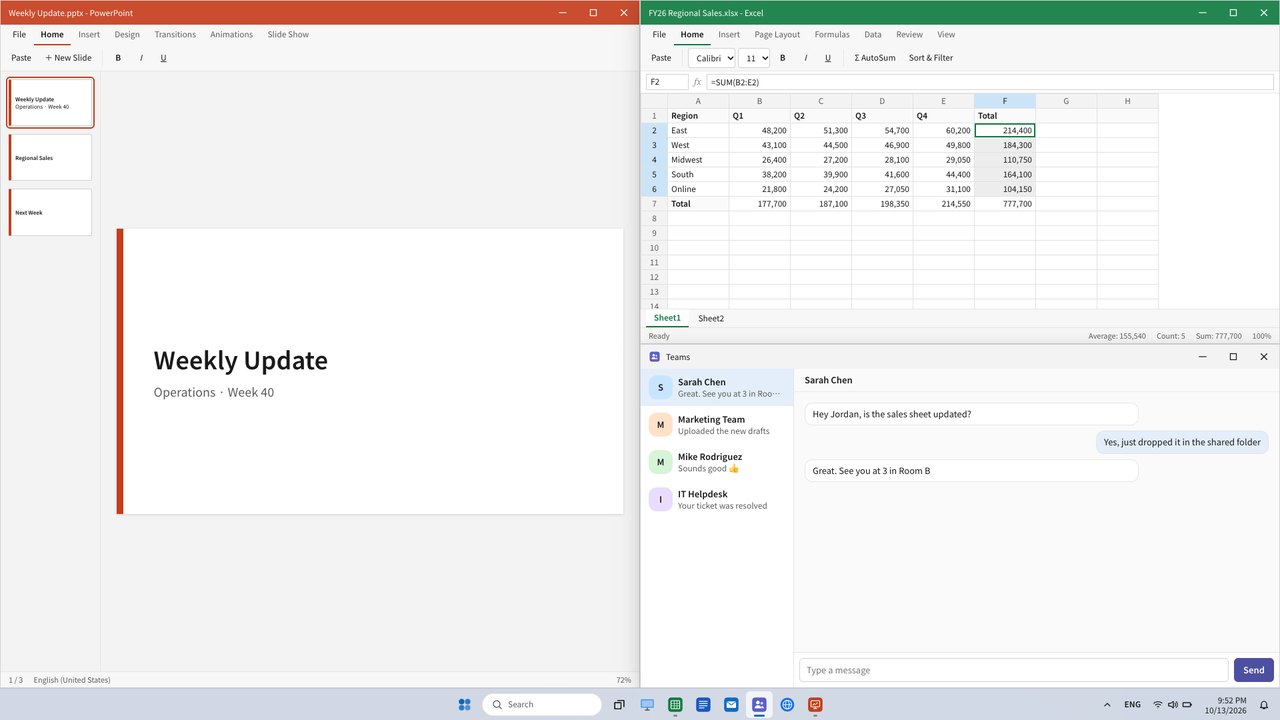Open the Windows Start menu icon
This screenshot has width=1280, height=720.
[x=464, y=704]
